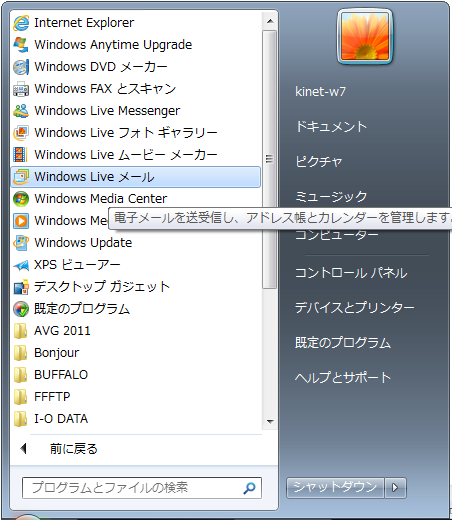Click the シャットダウン button
Viewport: 463px width, 522px height.
(335, 487)
